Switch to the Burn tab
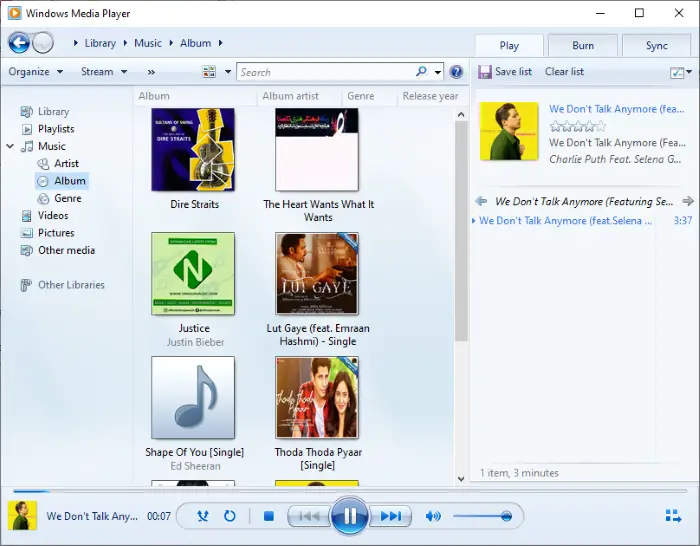700x546 pixels. [x=583, y=46]
